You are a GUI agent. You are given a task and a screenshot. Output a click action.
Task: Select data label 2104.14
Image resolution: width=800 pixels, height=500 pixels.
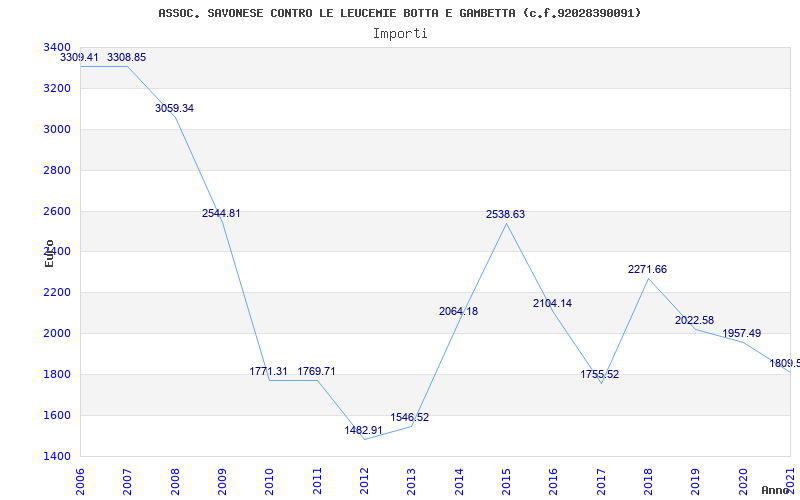point(553,304)
